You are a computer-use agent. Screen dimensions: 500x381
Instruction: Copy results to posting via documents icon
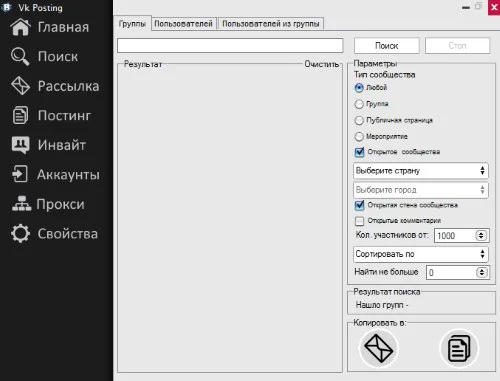(x=459, y=348)
